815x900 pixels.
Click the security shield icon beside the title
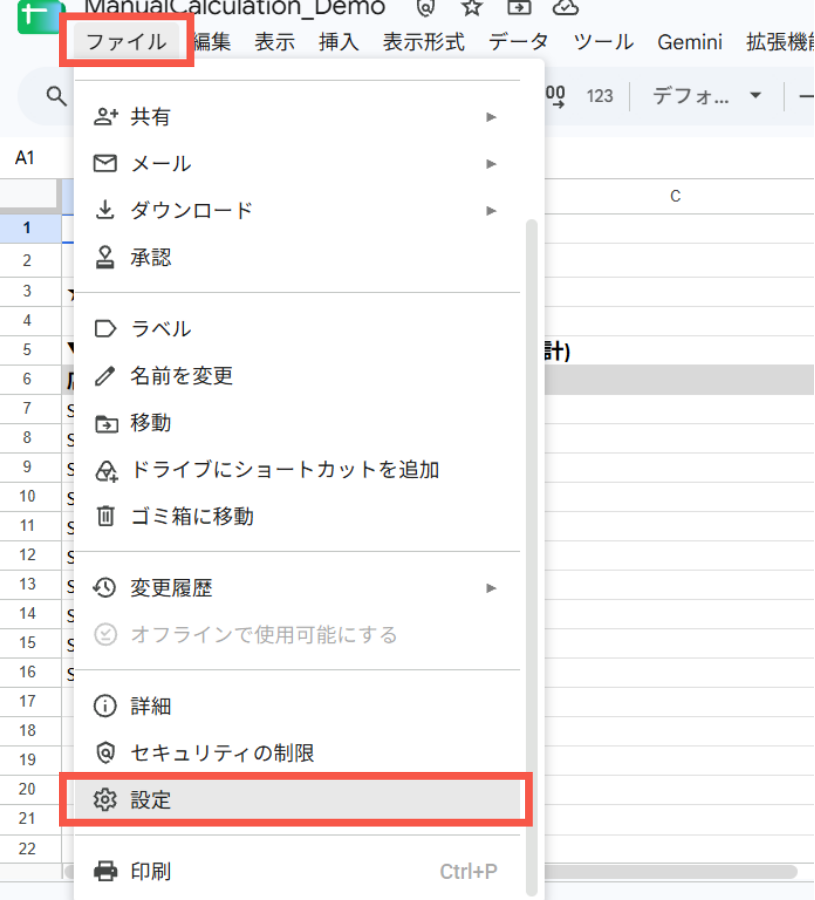(425, 7)
